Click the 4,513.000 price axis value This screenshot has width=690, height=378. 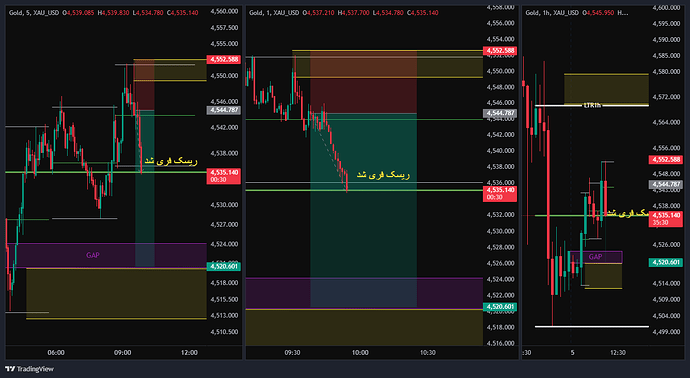[224, 316]
